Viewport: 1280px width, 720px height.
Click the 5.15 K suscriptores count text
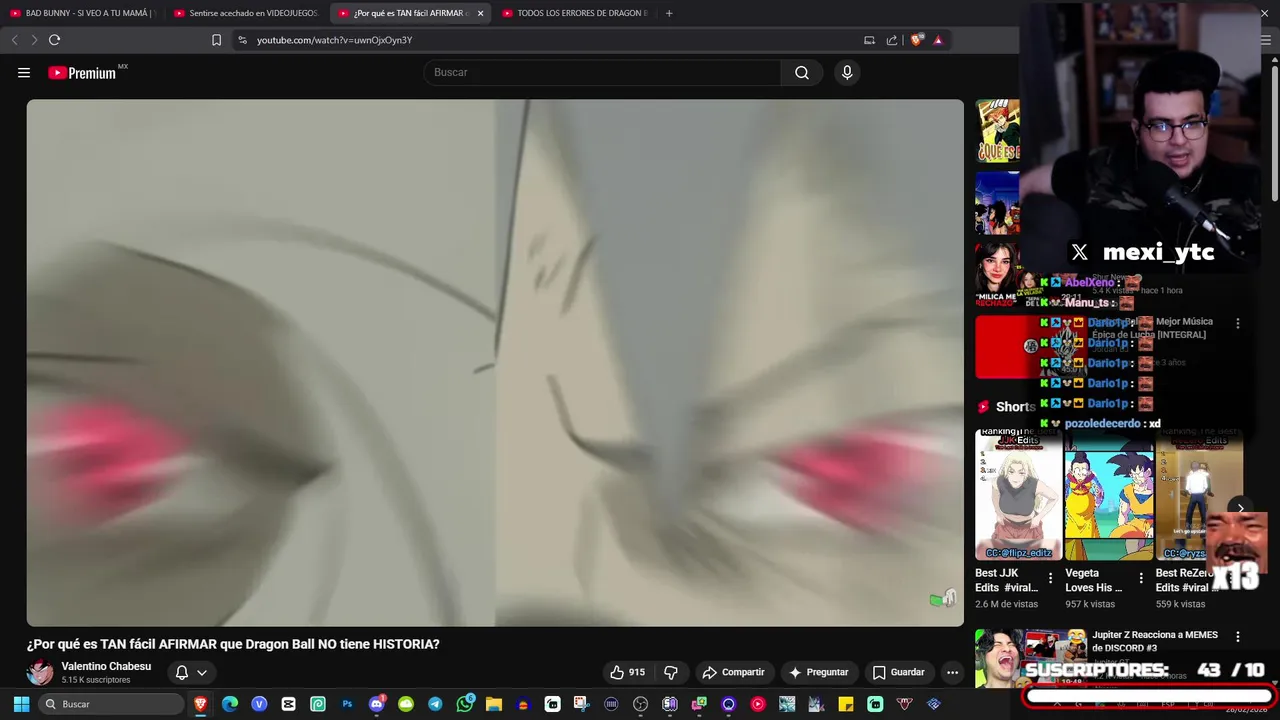click(x=96, y=680)
